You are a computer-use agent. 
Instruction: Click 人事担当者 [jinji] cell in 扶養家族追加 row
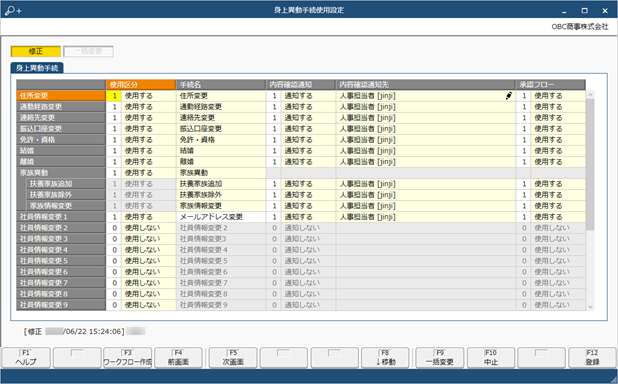click(x=426, y=184)
